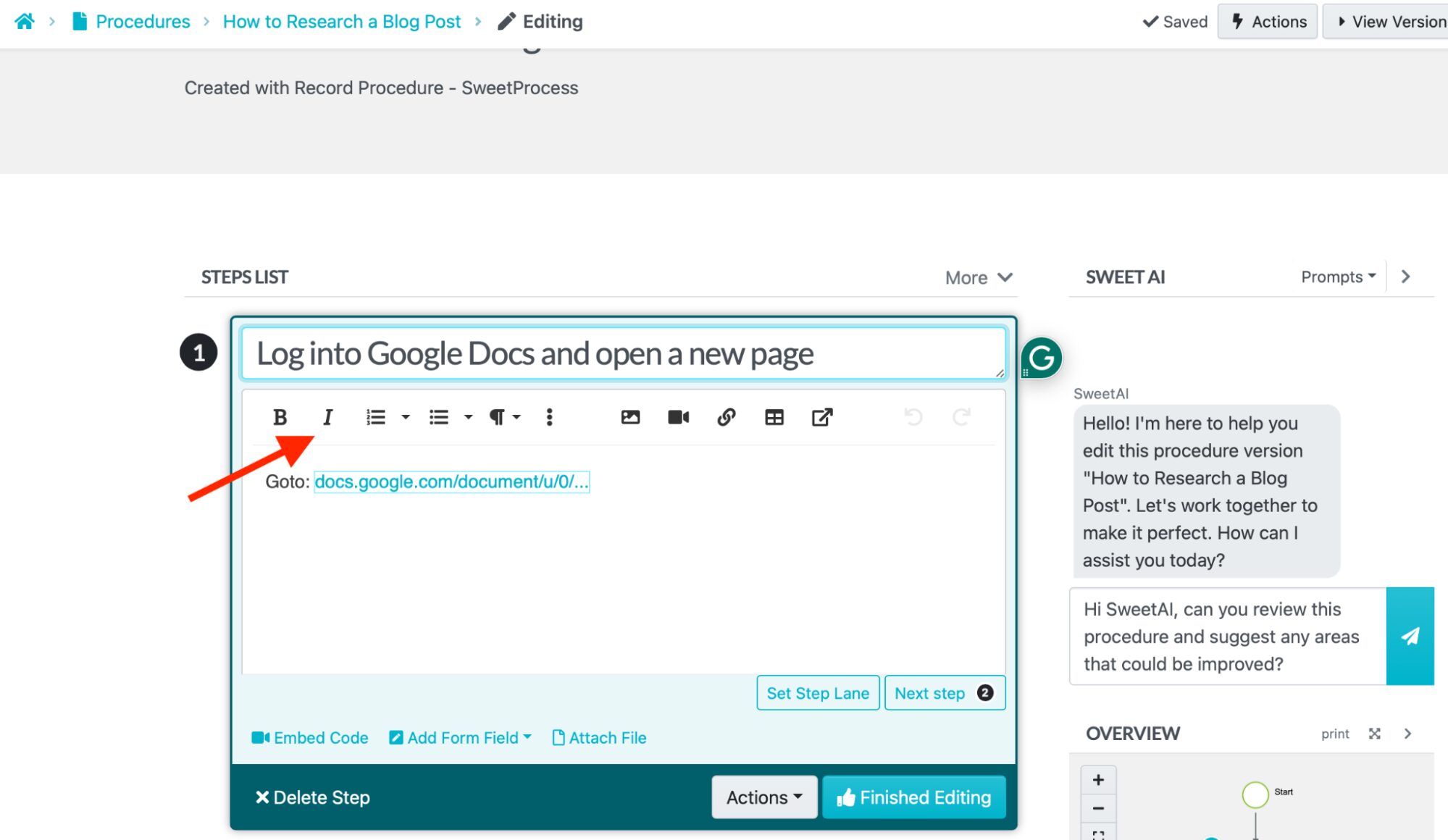The width and height of the screenshot is (1448, 840).
Task: Edit the step title field
Action: point(623,353)
